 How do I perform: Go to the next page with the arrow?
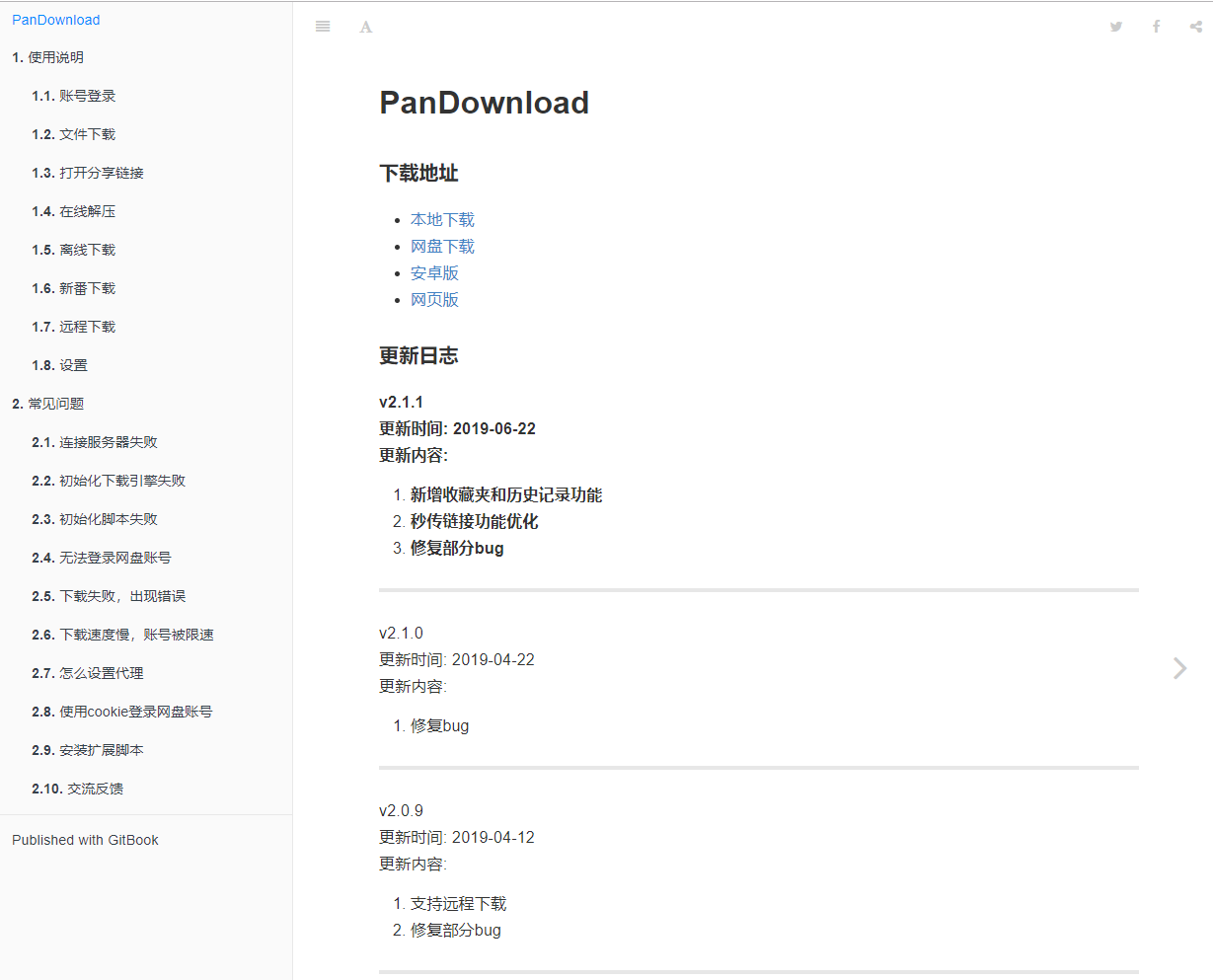1179,668
